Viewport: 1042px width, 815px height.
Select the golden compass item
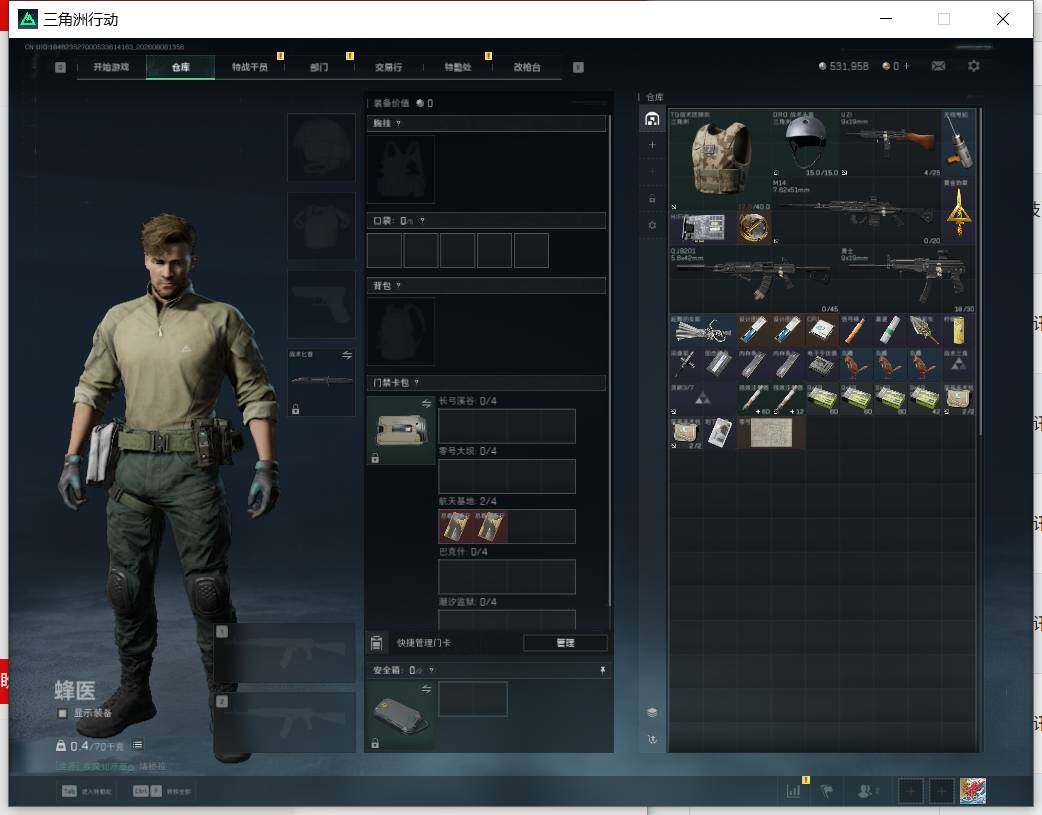(754, 228)
